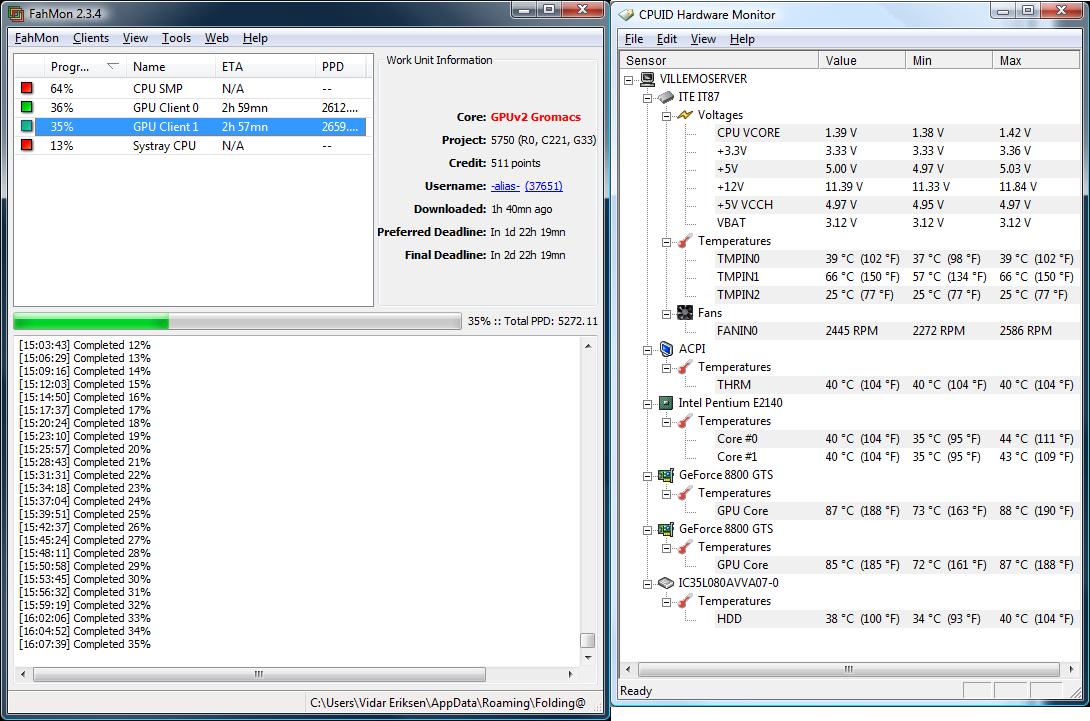Select the VBAT sensor row
Viewport: 1090px width, 721px height.
(x=897, y=222)
